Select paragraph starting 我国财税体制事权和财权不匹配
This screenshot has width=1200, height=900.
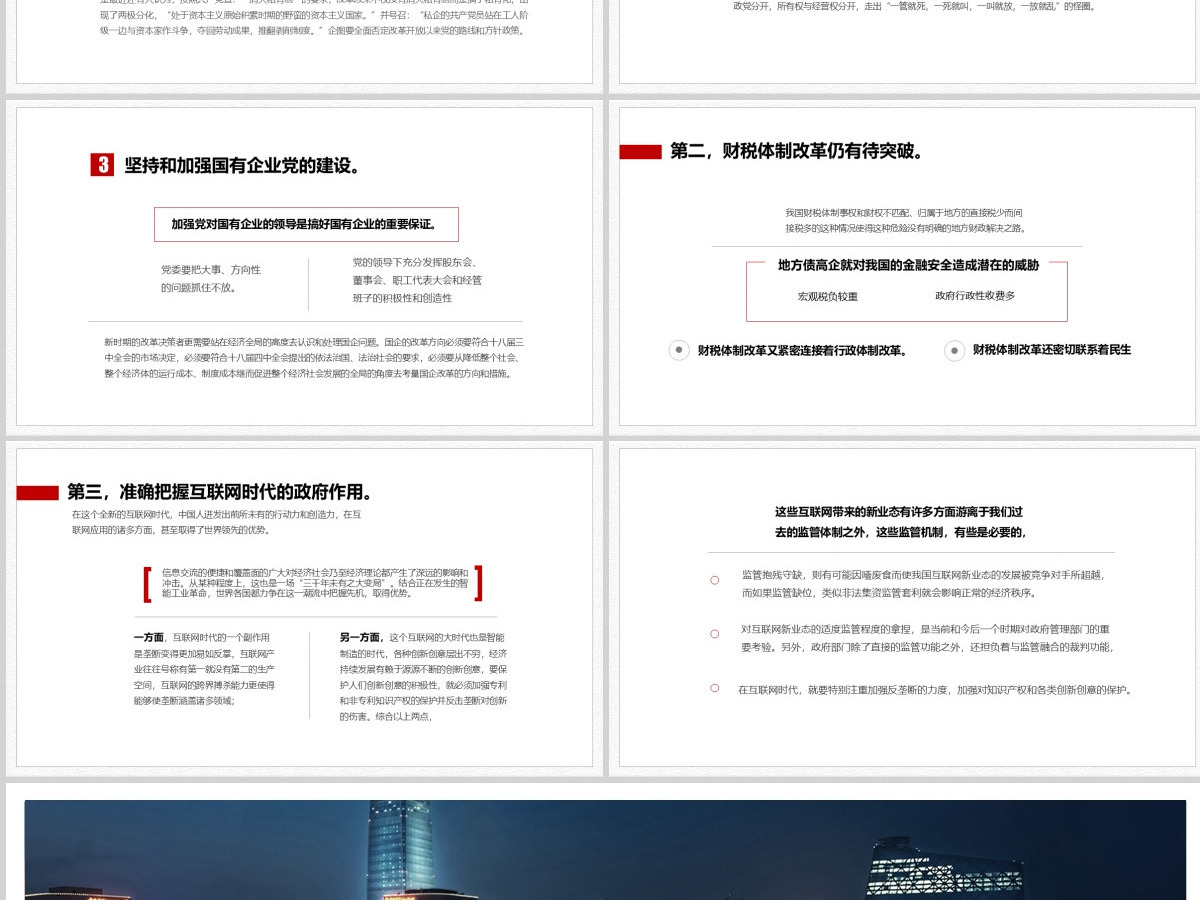pyautogui.click(x=905, y=220)
